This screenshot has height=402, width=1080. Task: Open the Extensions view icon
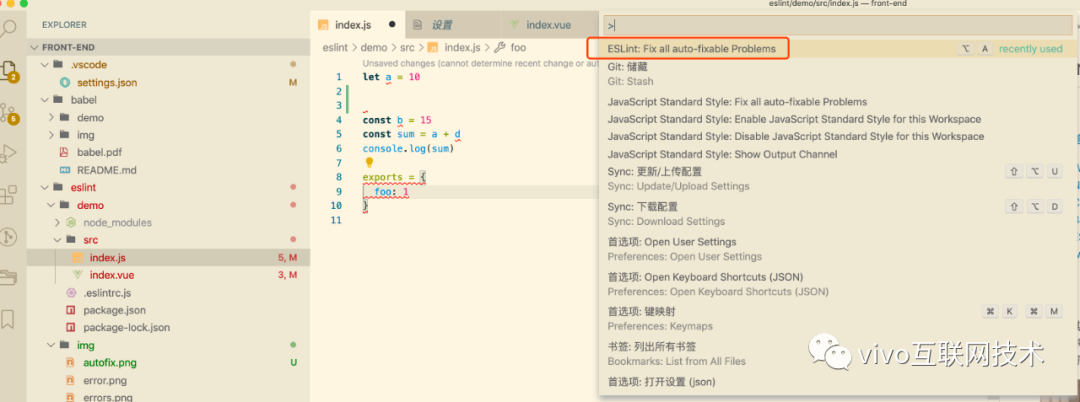click(x=8, y=195)
